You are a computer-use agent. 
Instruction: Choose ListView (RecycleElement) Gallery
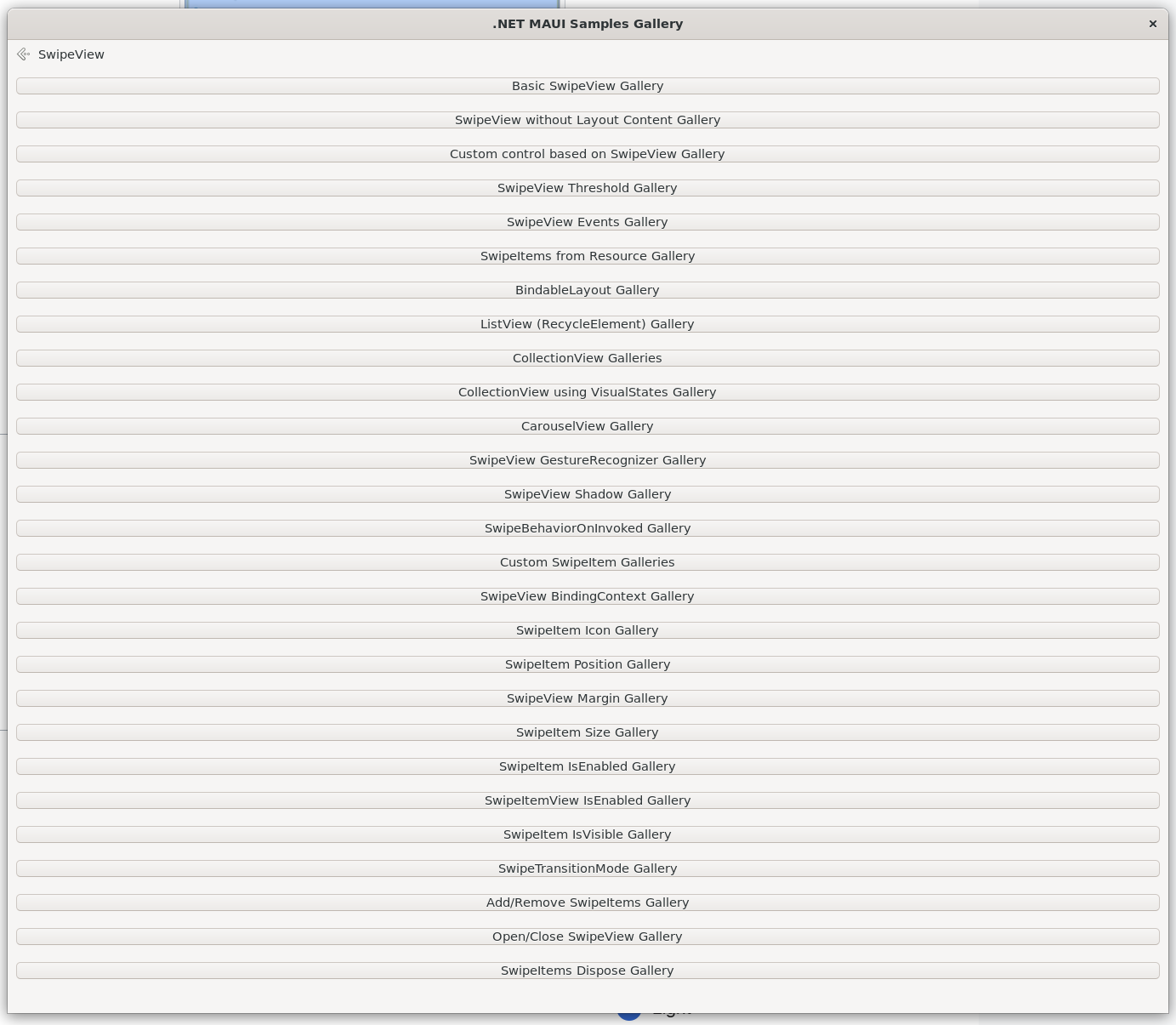(x=588, y=324)
